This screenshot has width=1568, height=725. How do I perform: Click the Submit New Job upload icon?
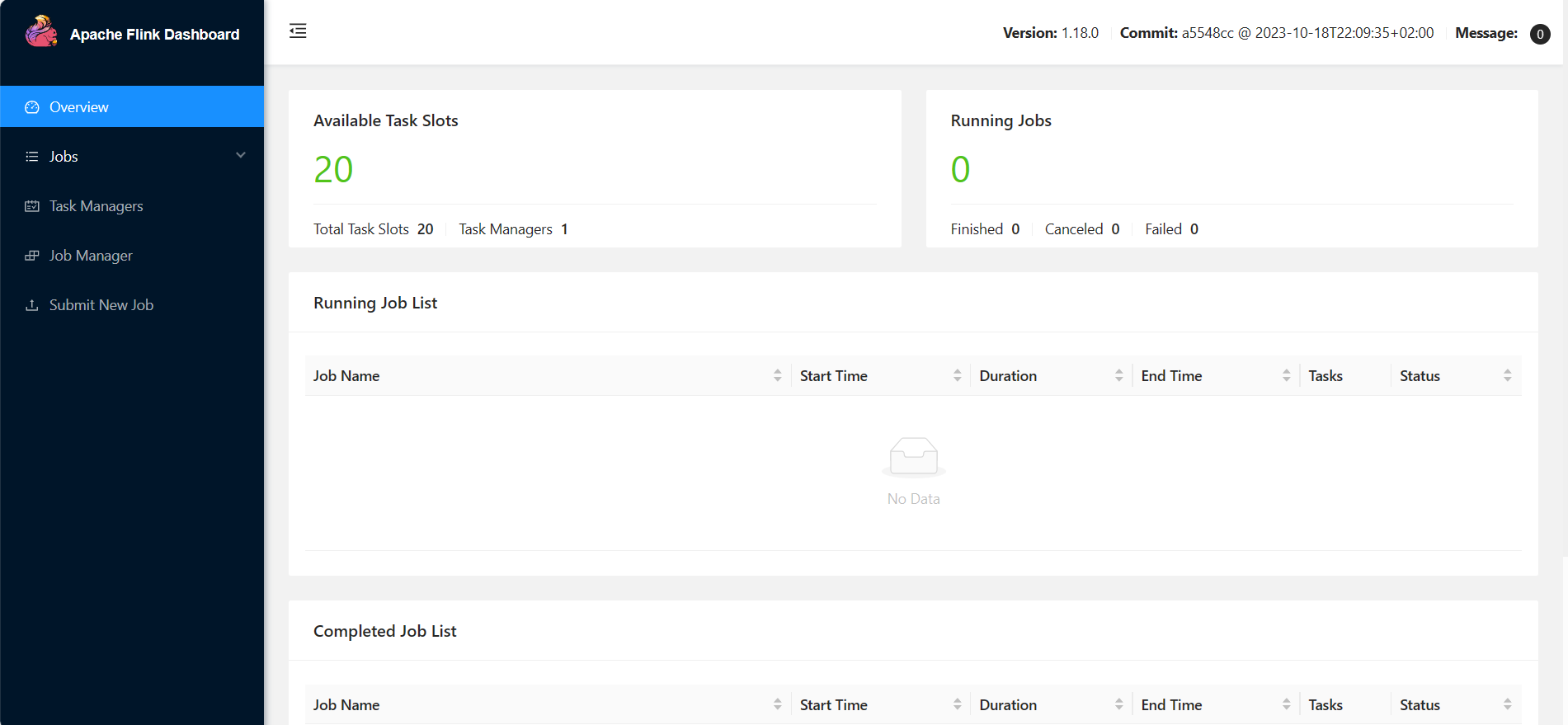[x=32, y=305]
